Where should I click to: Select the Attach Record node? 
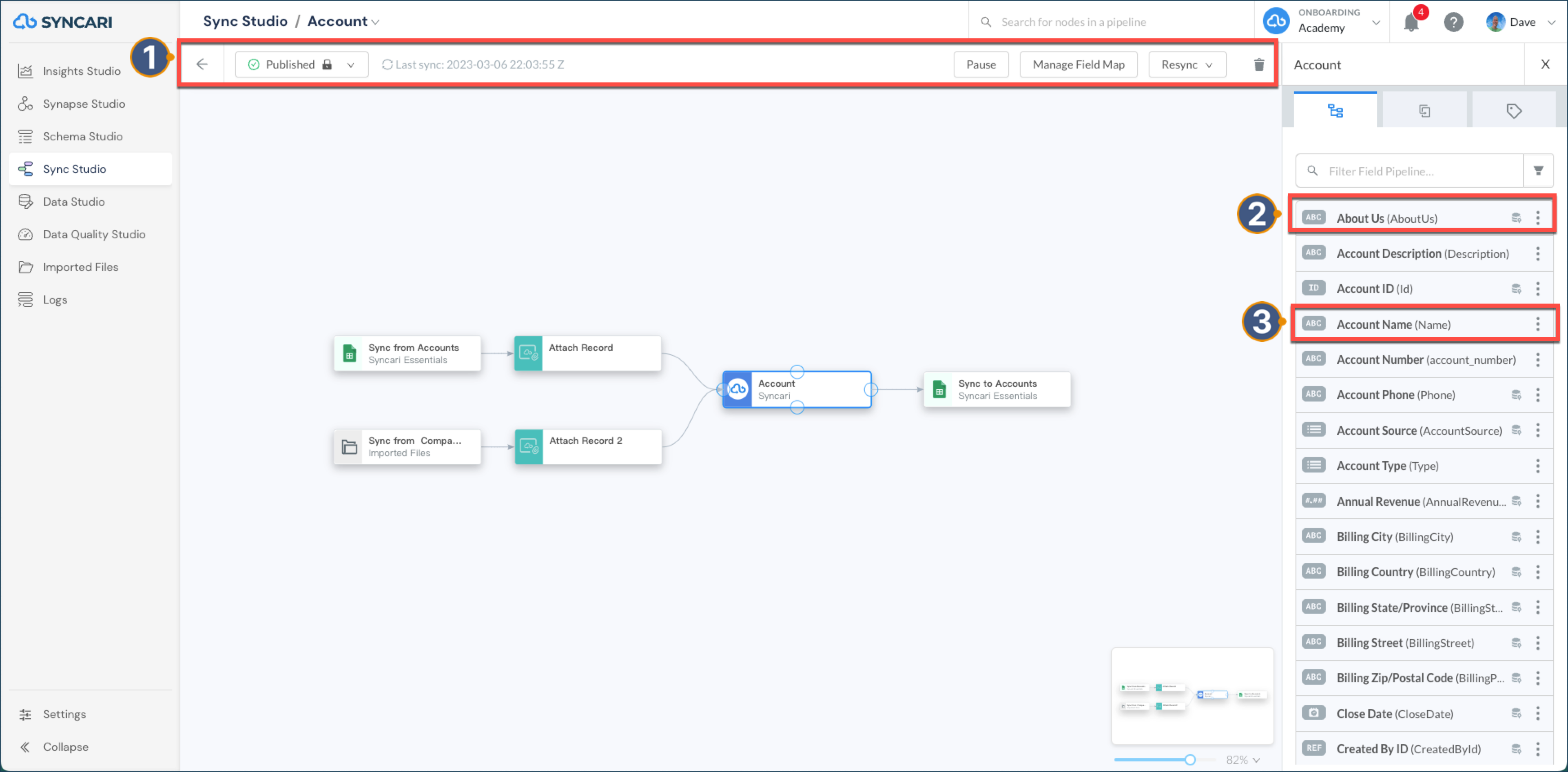[587, 353]
